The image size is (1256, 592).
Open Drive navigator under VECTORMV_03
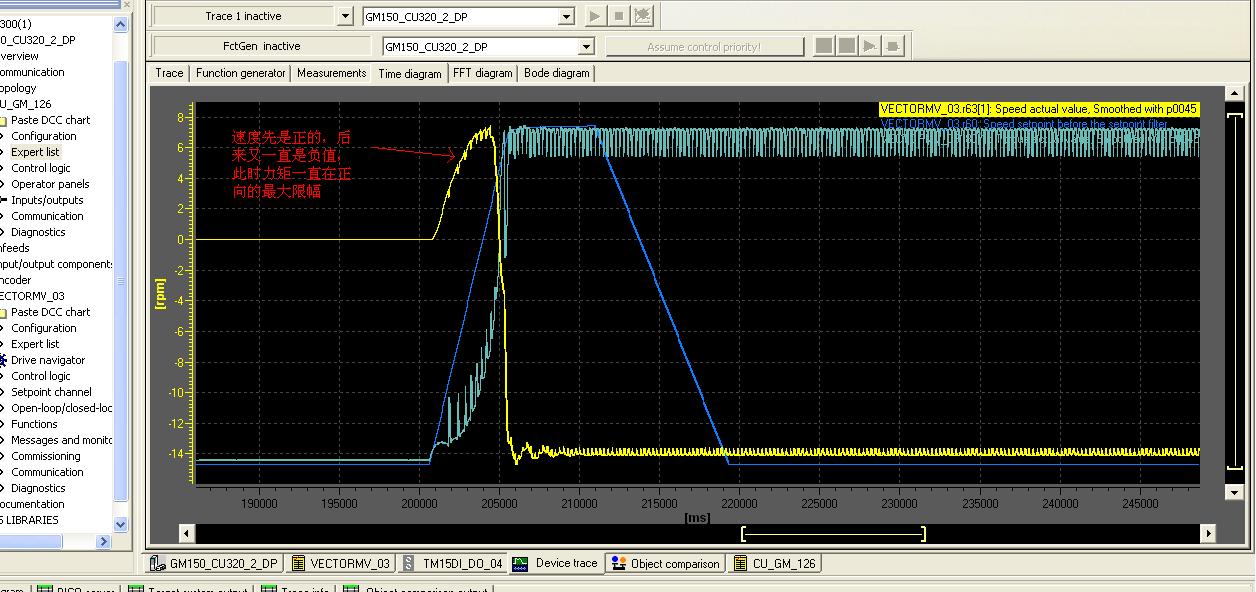(47, 360)
